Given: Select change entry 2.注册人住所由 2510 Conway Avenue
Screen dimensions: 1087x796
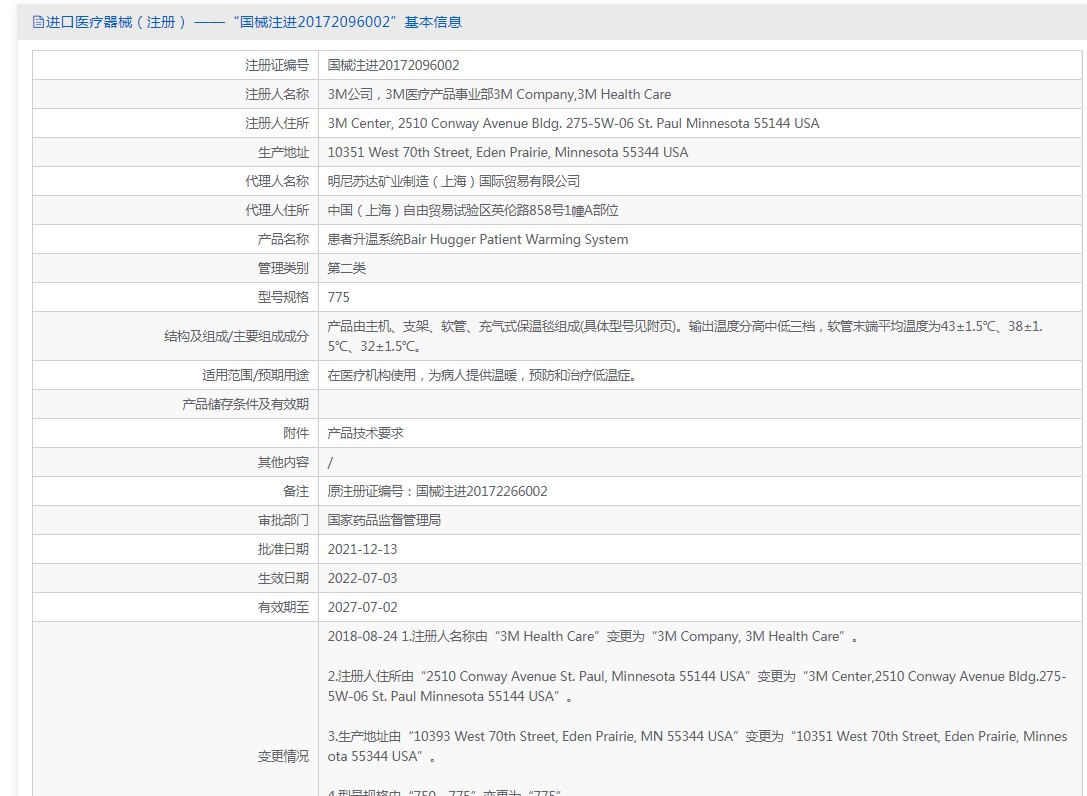Looking at the screenshot, I should (697, 686).
